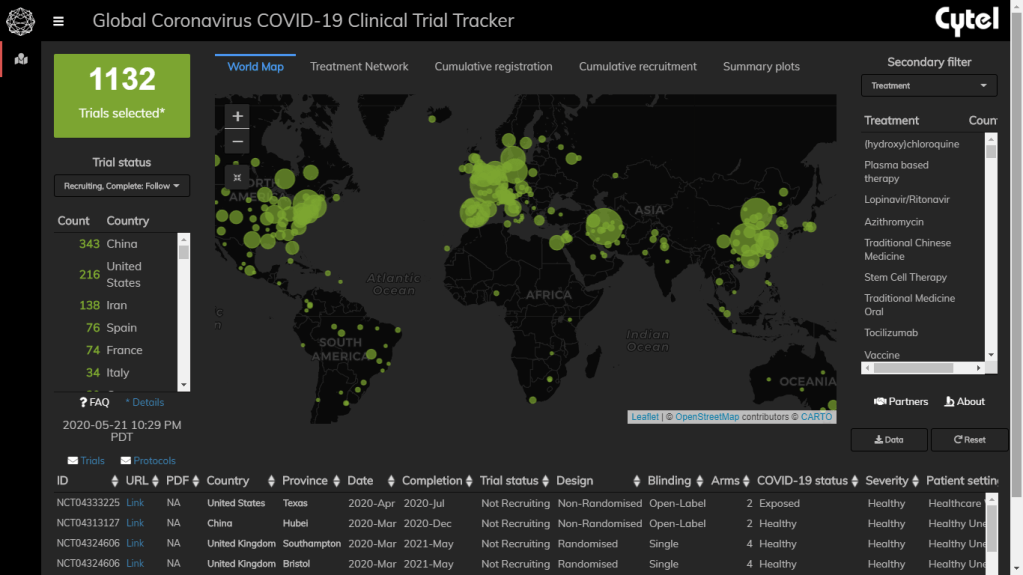Click the map zoom out minus button
Screen dimensions: 1023x575
pos(237,142)
